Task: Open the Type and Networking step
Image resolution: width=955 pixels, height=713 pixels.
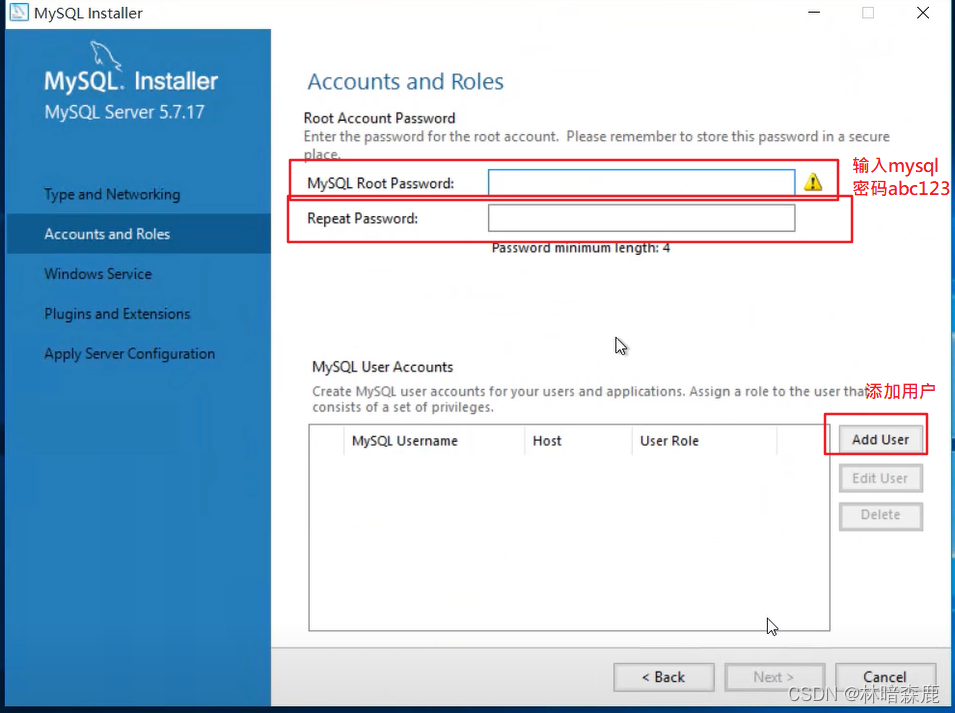Action: coord(112,194)
